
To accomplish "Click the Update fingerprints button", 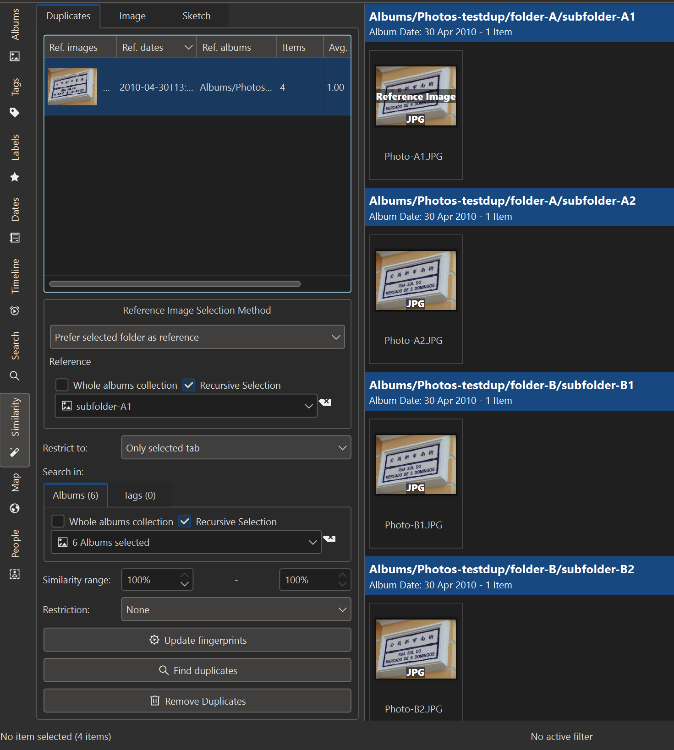I will tap(197, 640).
